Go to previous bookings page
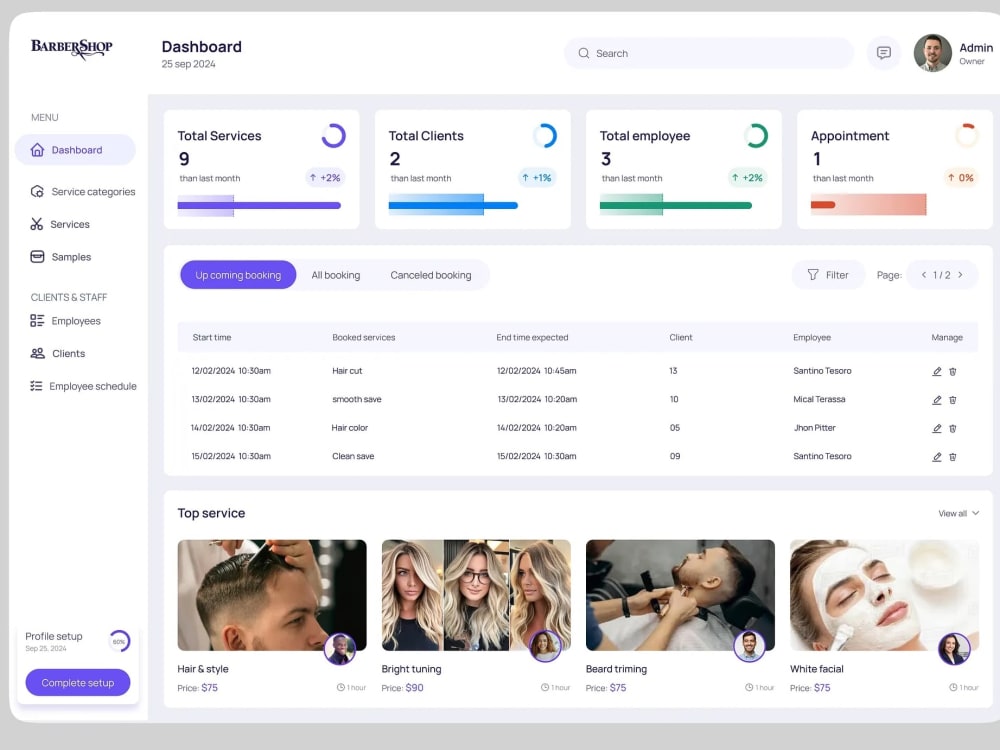The width and height of the screenshot is (1000, 750). (x=923, y=275)
